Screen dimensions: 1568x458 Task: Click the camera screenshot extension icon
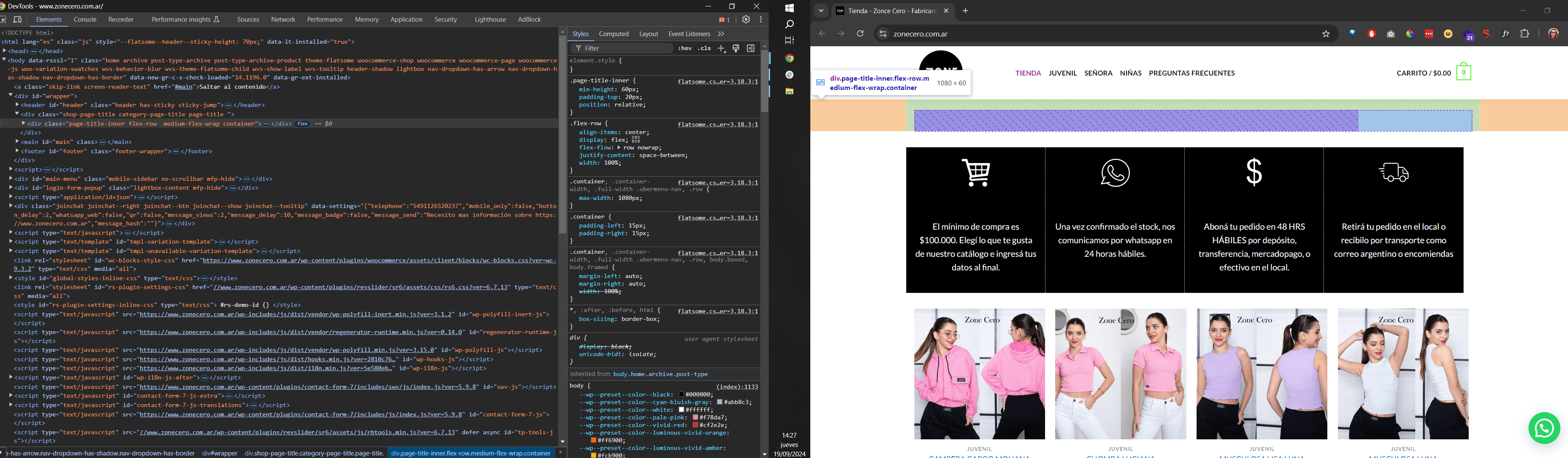pyautogui.click(x=1390, y=34)
